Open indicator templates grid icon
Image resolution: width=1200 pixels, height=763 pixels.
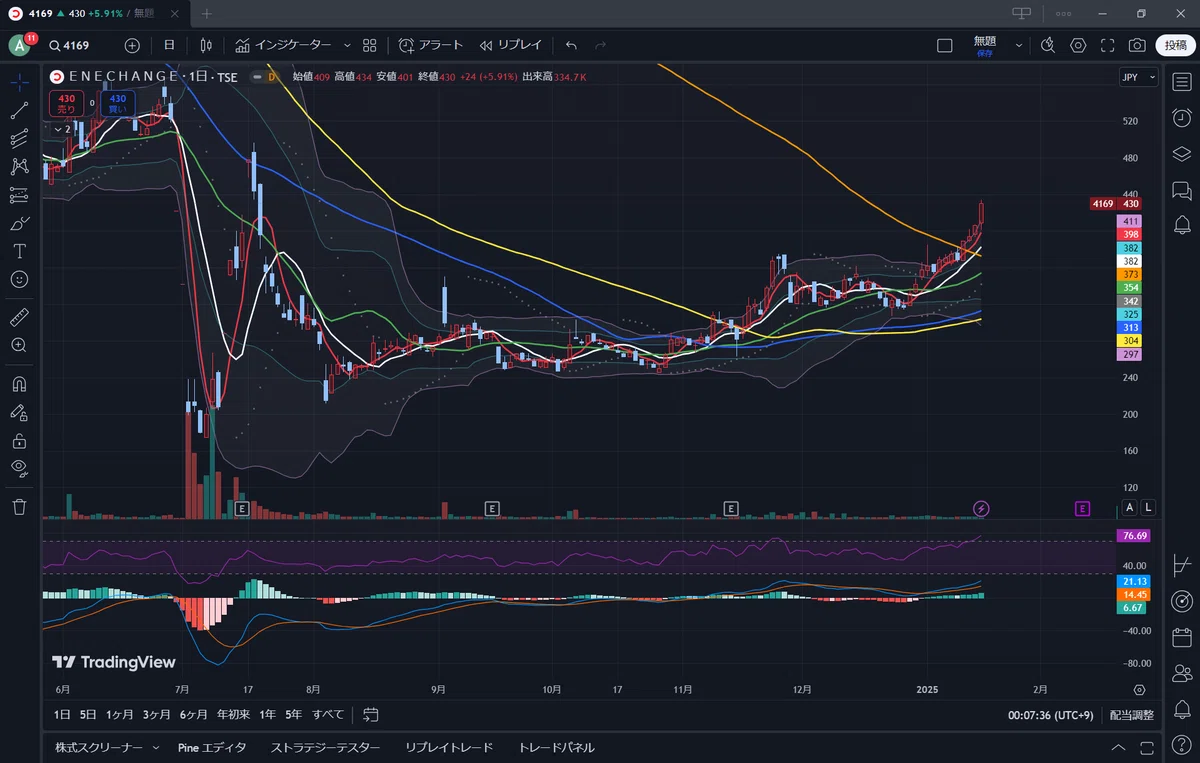(x=370, y=45)
